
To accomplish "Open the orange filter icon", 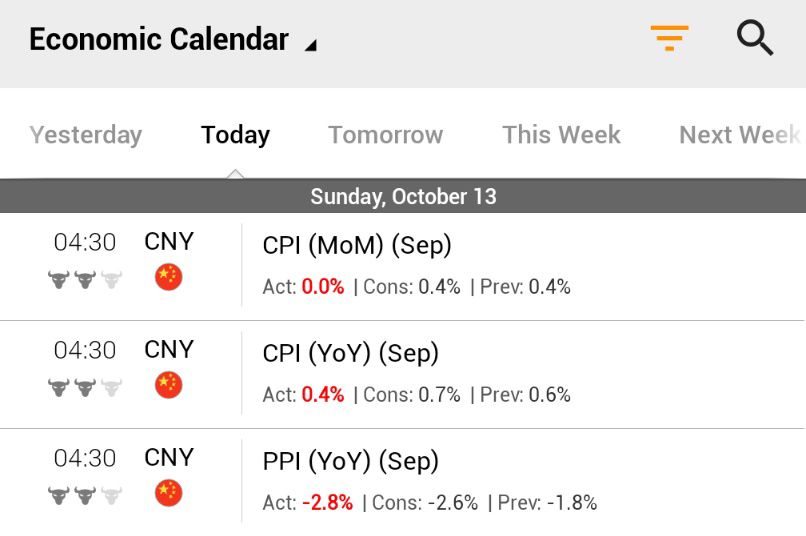I will click(669, 39).
